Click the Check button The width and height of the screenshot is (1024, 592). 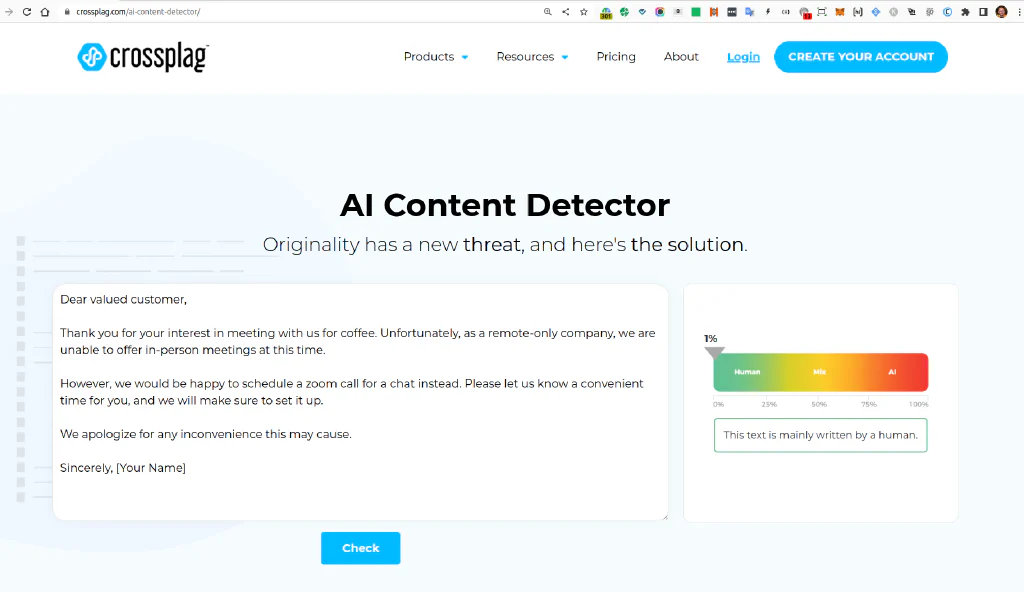[x=360, y=548]
